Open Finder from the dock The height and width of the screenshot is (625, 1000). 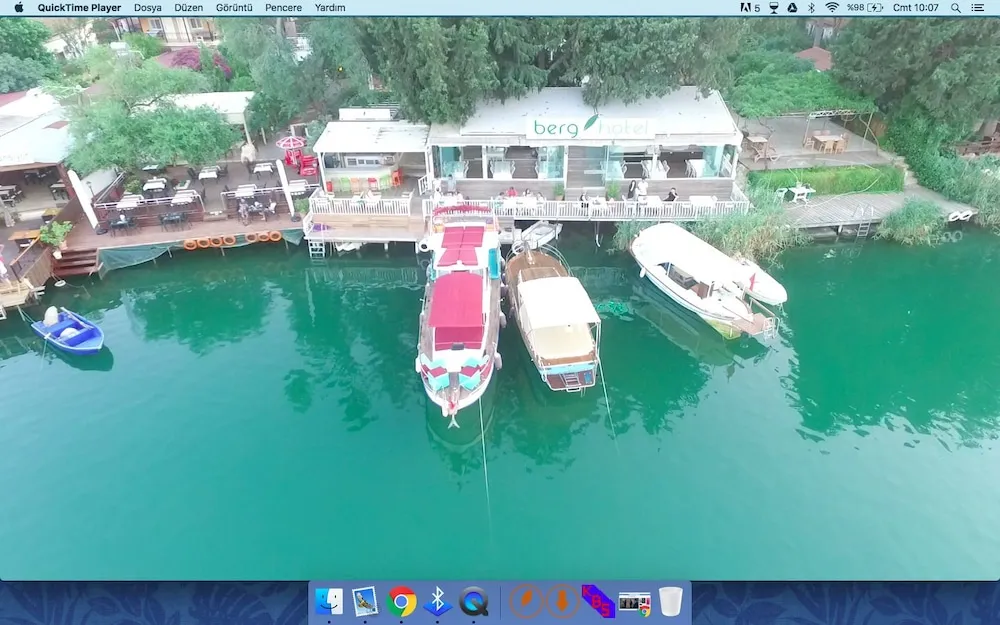tap(329, 601)
